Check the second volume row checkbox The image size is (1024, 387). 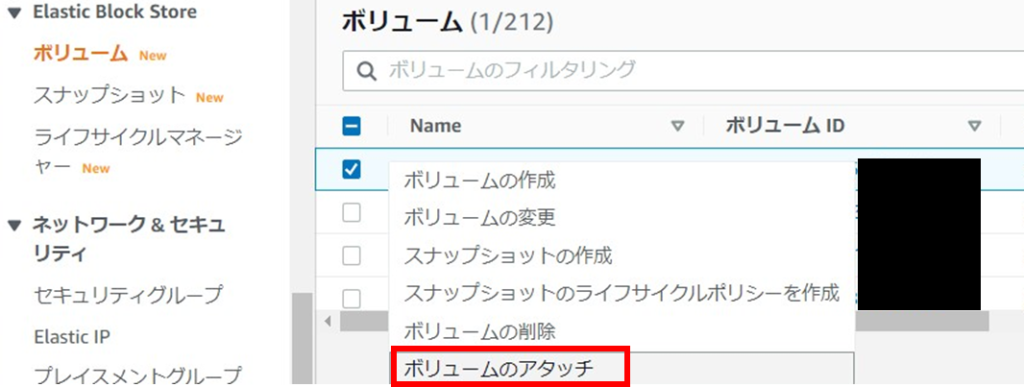[x=351, y=213]
